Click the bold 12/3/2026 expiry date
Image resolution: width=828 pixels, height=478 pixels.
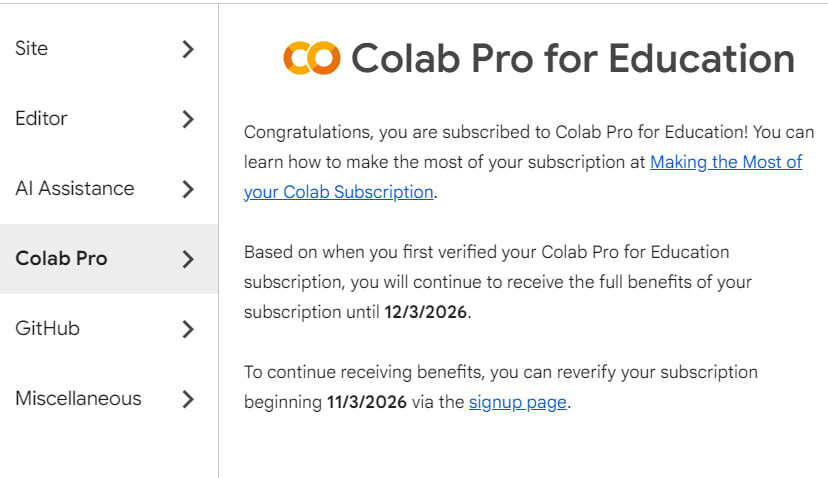(x=426, y=312)
